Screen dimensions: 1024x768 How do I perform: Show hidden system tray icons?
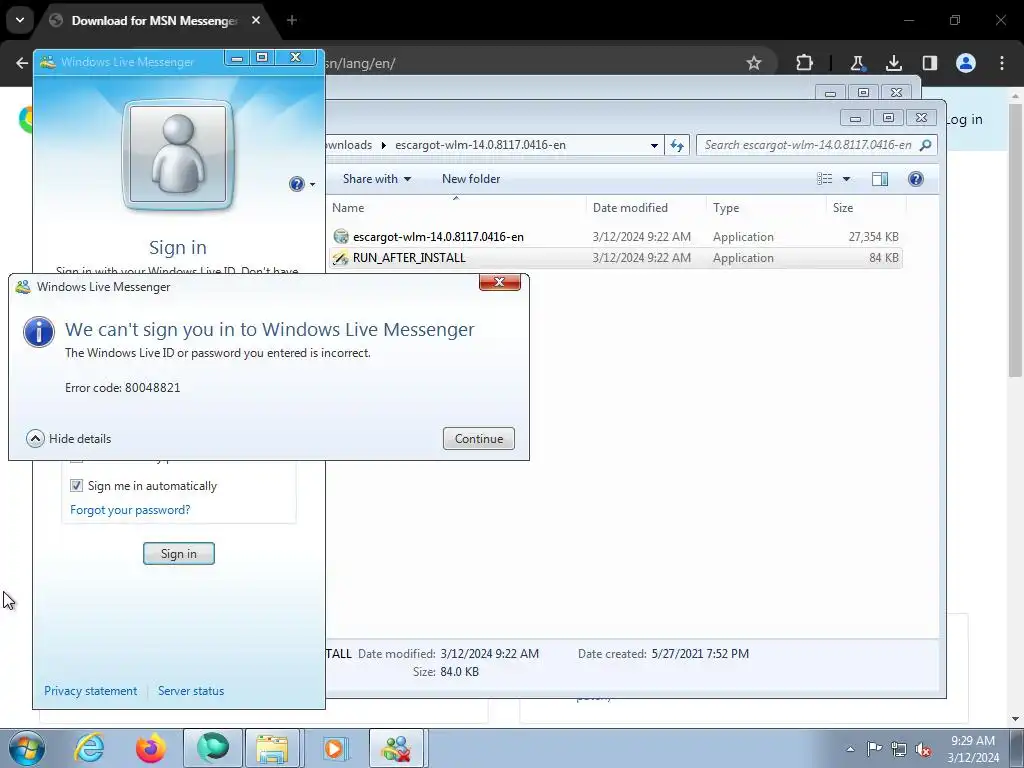(x=850, y=749)
